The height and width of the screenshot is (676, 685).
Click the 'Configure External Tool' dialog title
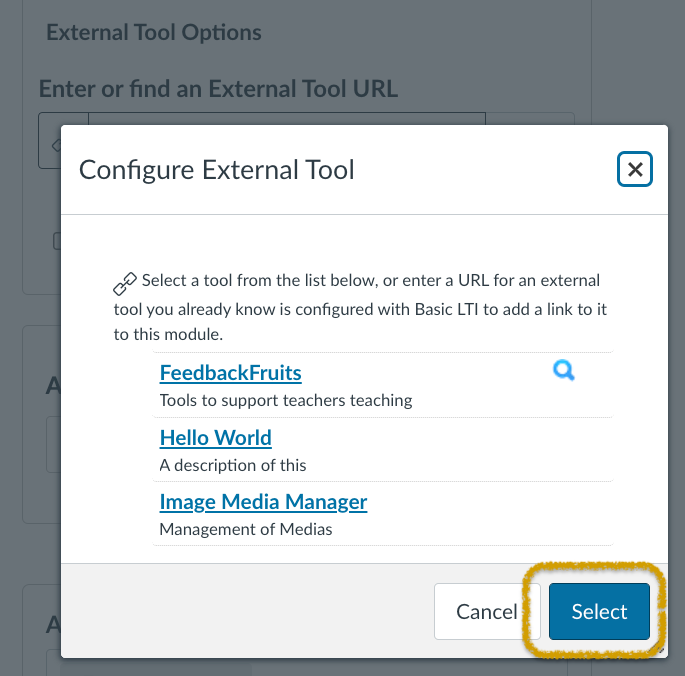pyautogui.click(x=216, y=170)
